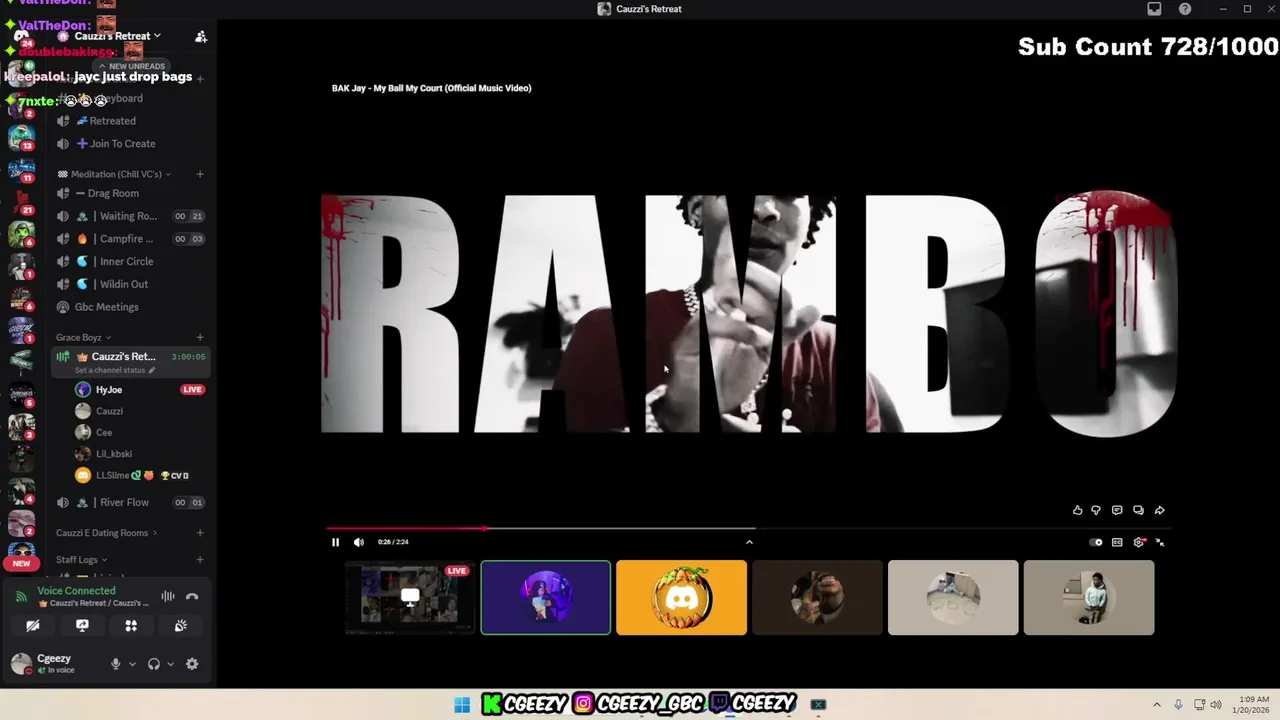The image size is (1280, 720).
Task: Select the purple avatar participant tile
Action: pyautogui.click(x=546, y=598)
